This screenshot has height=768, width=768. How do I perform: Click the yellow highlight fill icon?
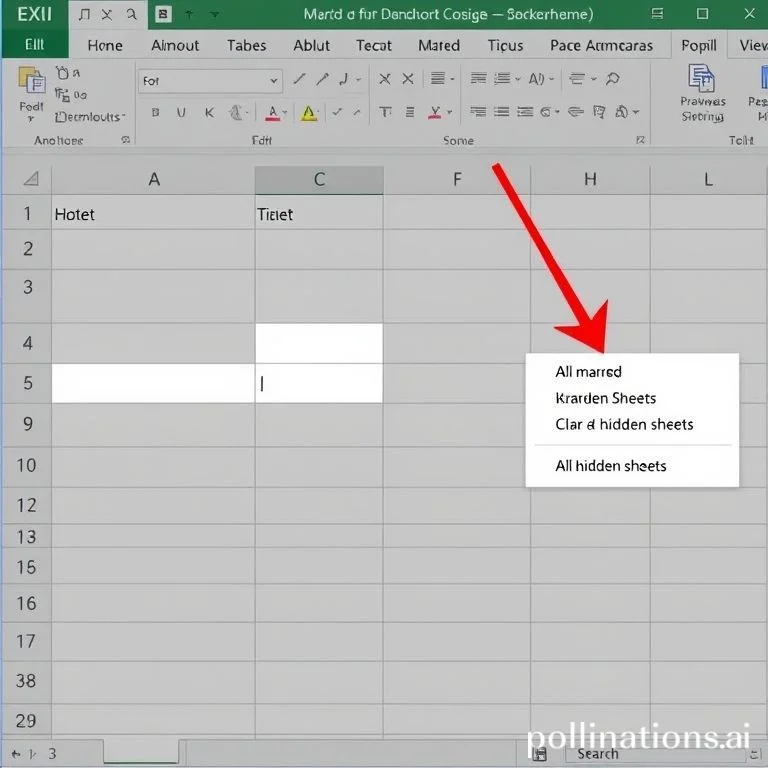(309, 113)
